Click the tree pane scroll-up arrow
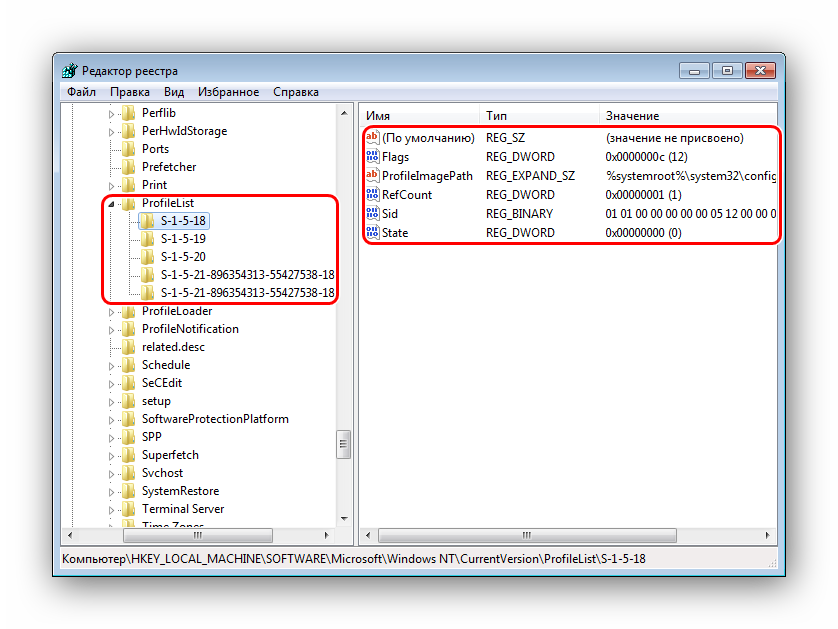This screenshot has height=629, width=838. [x=344, y=113]
